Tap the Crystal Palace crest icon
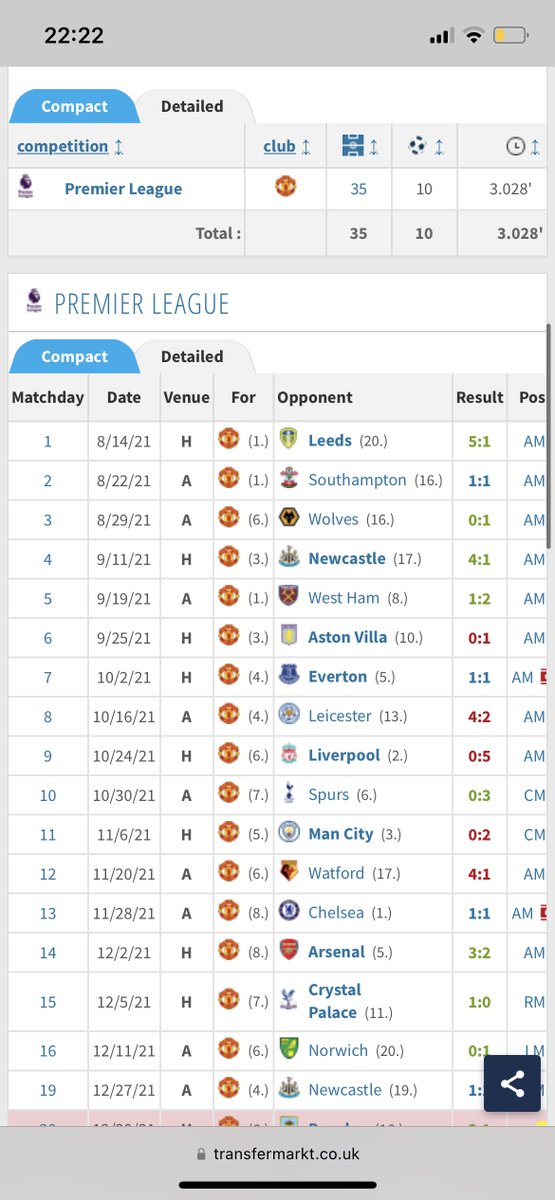Image resolution: width=555 pixels, height=1200 pixels. (x=289, y=1001)
